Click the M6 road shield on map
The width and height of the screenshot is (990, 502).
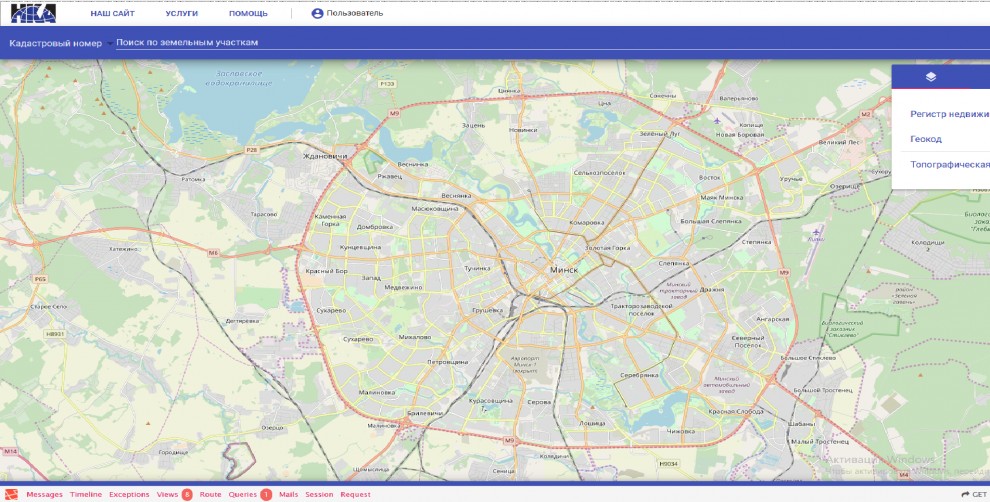tap(213, 253)
